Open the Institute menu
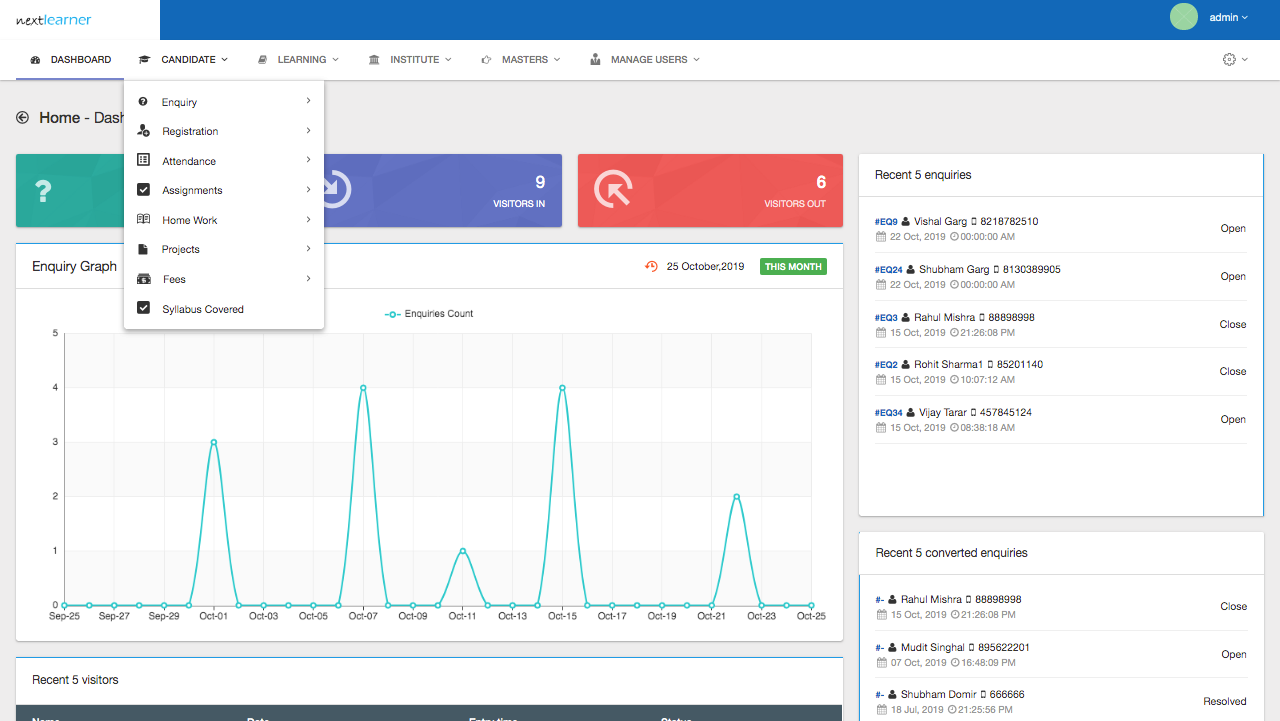This screenshot has height=721, width=1280. click(410, 60)
